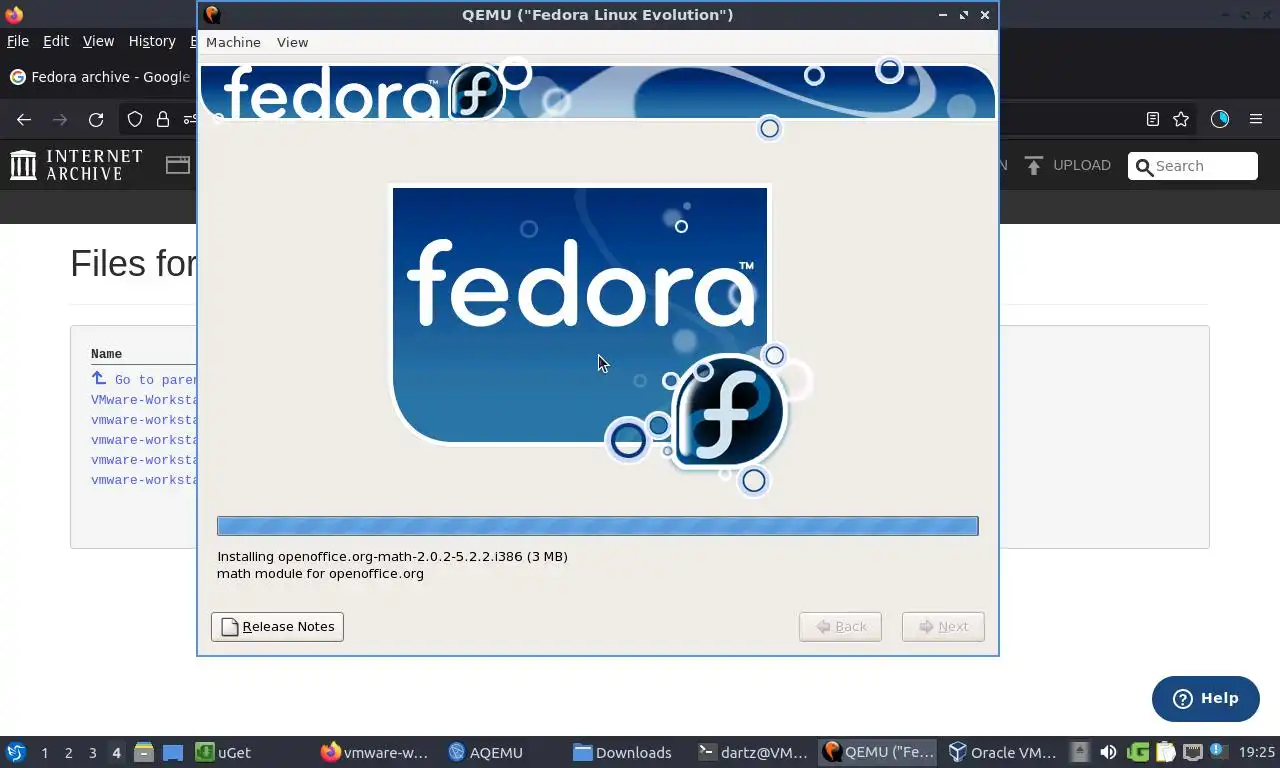Viewport: 1280px width, 768px height.
Task: Click the Release Notes button
Action: [277, 627]
